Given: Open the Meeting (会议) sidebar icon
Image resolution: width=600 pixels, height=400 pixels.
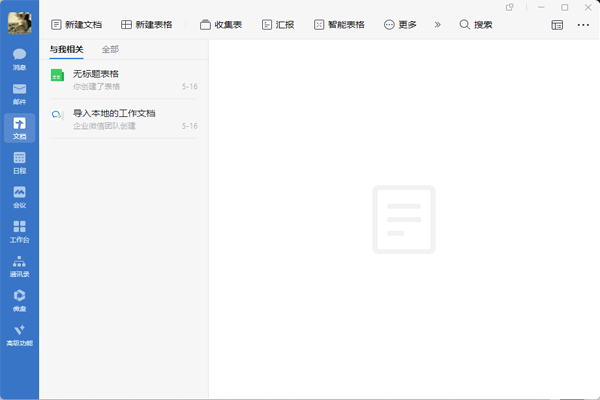Looking at the screenshot, I should (x=20, y=197).
